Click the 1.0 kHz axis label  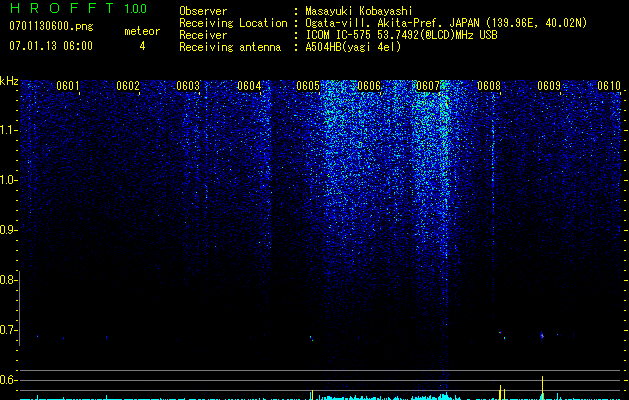tap(8, 180)
